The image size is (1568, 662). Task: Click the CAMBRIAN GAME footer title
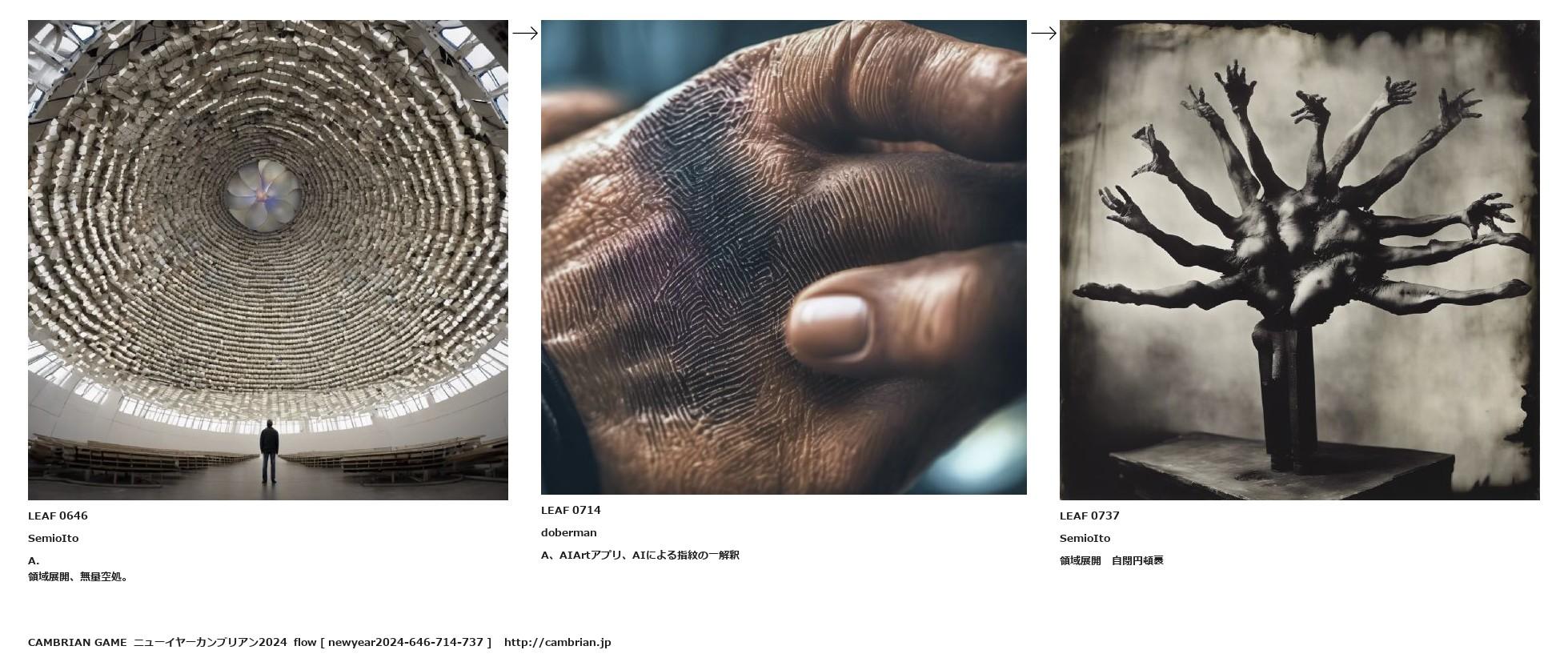77,642
